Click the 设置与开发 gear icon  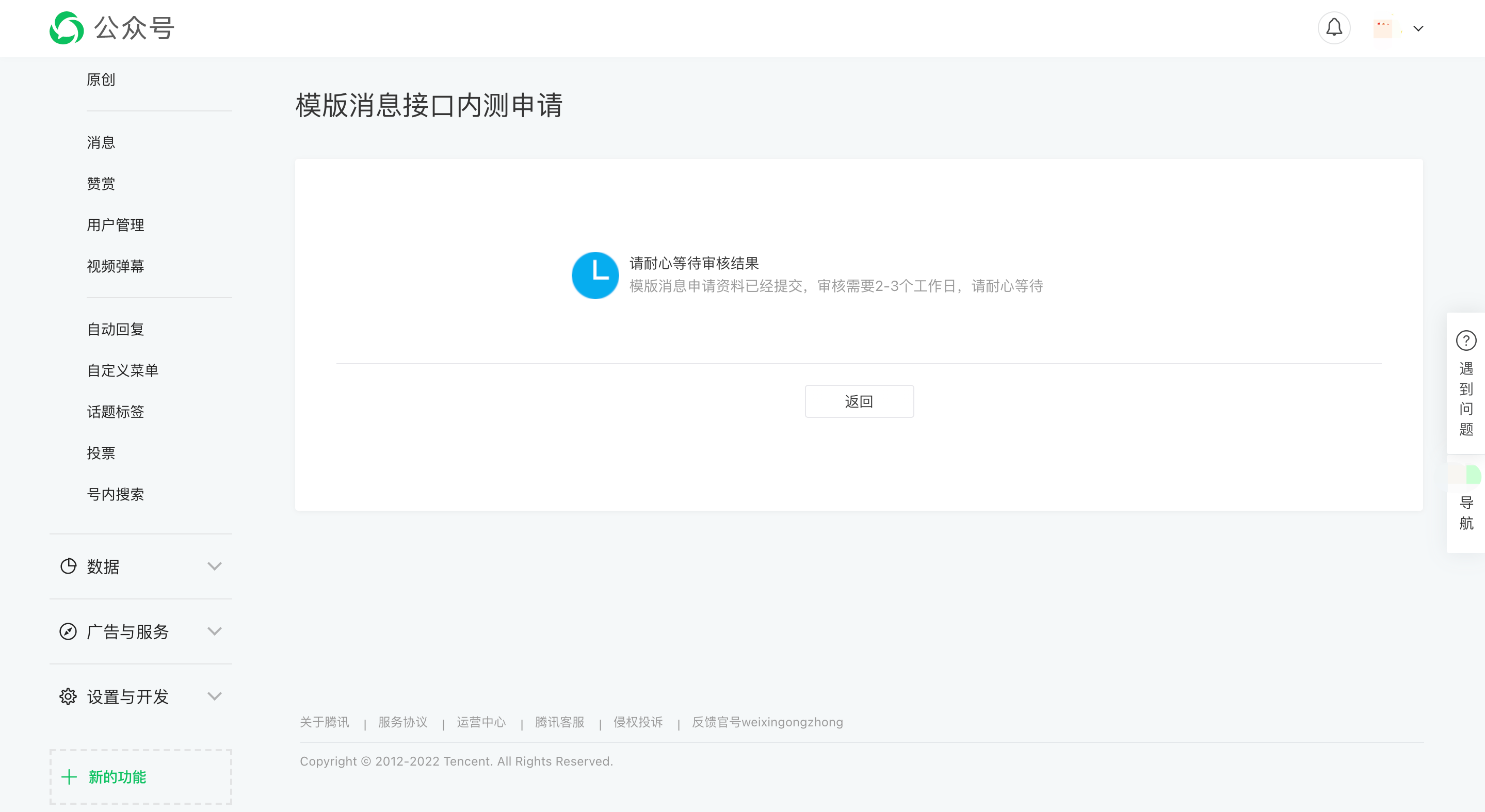coord(68,696)
